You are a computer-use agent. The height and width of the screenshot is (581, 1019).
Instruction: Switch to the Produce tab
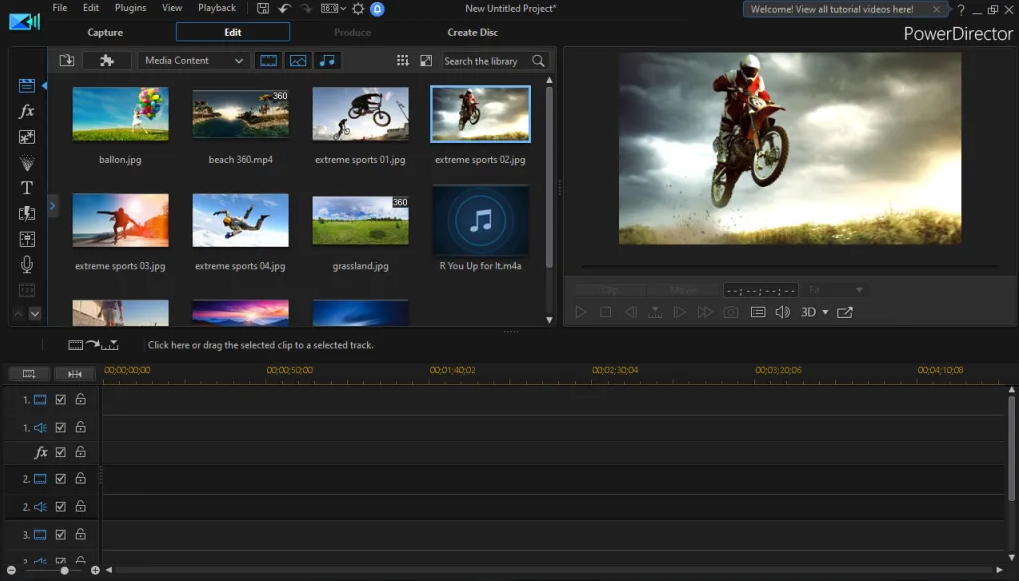tap(352, 32)
